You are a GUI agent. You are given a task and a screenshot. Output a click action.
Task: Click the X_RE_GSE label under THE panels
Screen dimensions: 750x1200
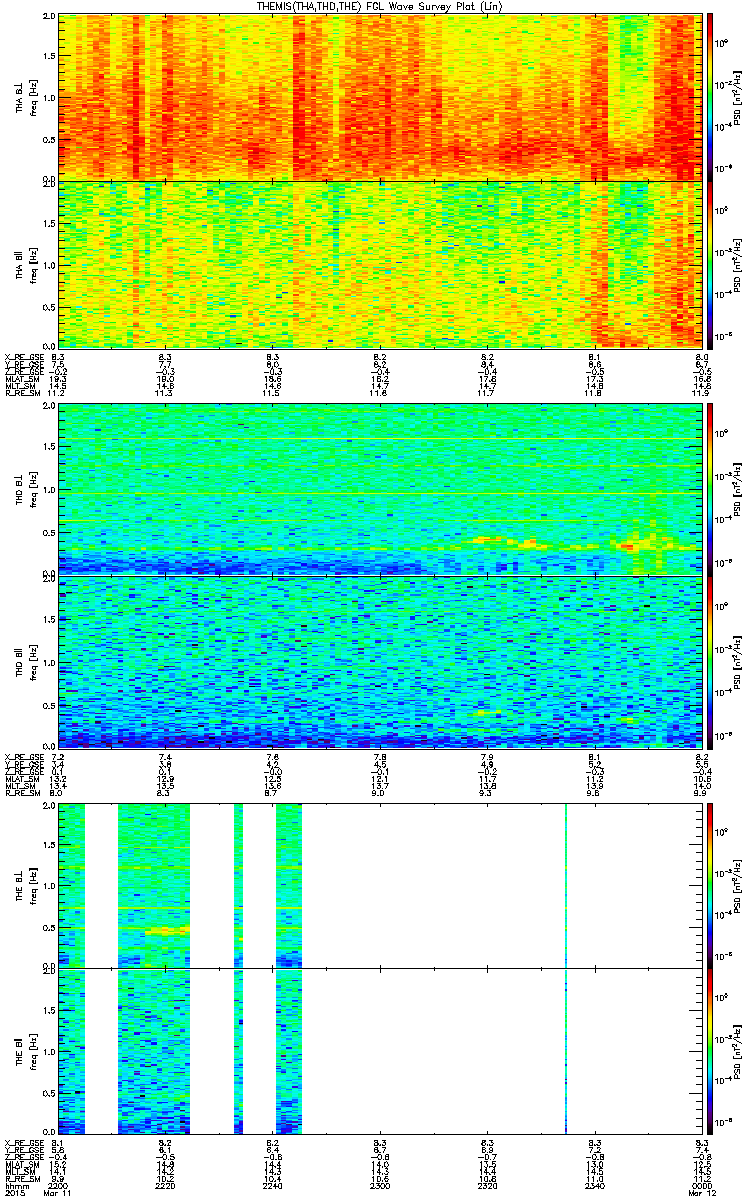tap(22, 1142)
